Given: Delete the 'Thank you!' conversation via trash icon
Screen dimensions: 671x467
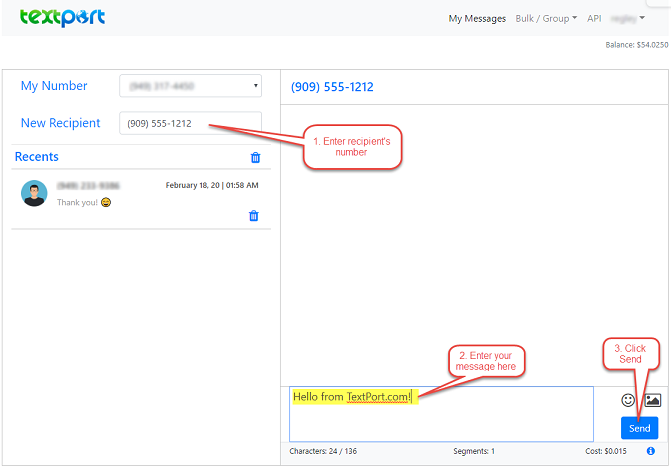Looking at the screenshot, I should pyautogui.click(x=254, y=216).
